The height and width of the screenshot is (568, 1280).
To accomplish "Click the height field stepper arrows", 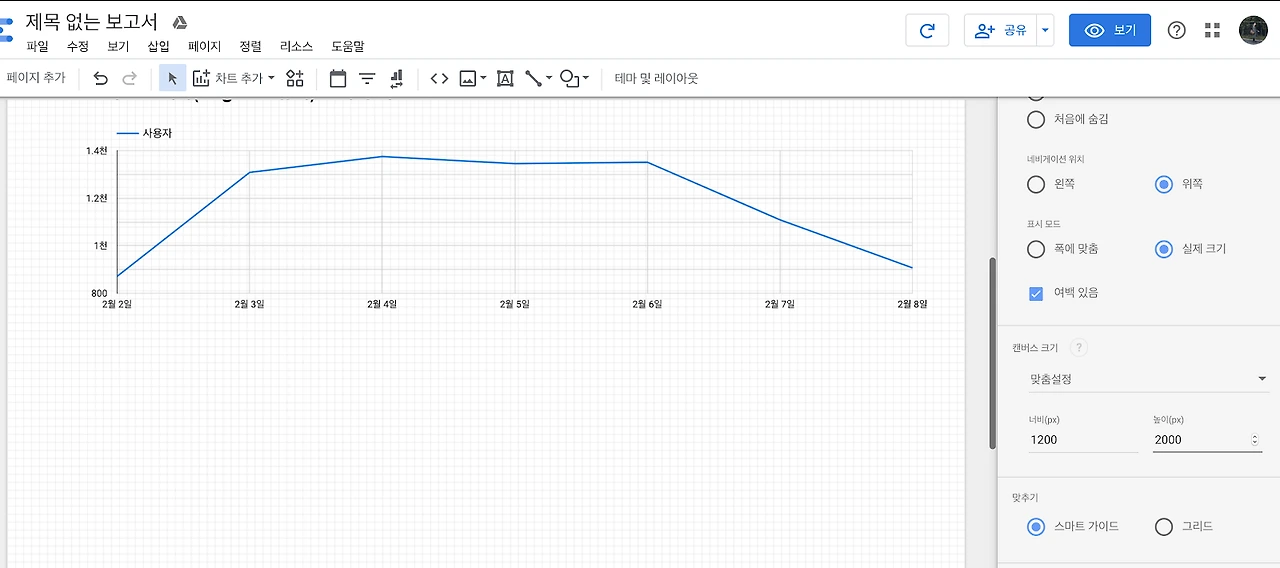I will coord(1255,439).
